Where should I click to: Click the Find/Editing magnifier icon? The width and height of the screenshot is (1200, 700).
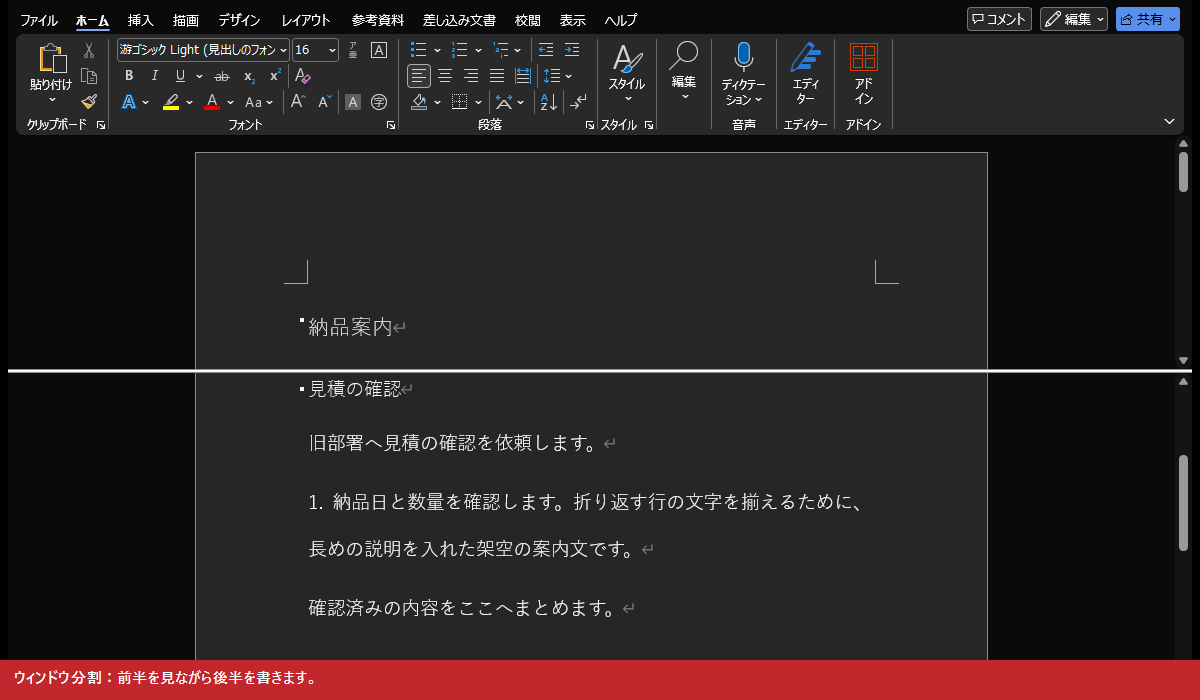point(684,56)
